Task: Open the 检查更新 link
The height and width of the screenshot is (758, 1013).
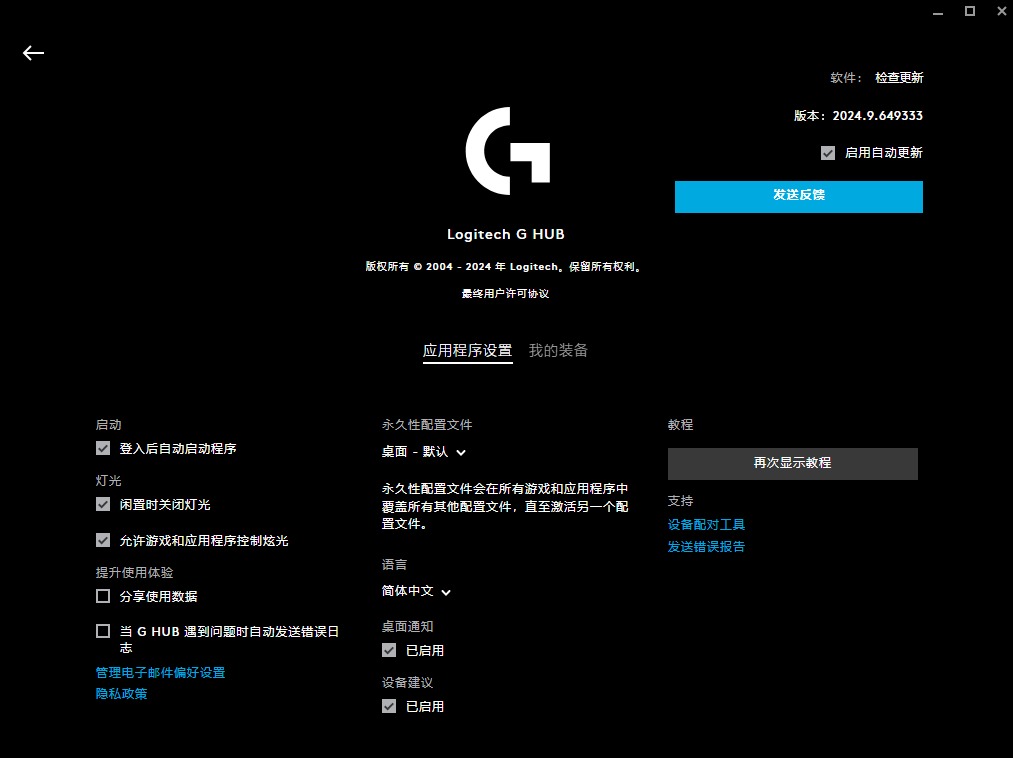Action: point(897,77)
